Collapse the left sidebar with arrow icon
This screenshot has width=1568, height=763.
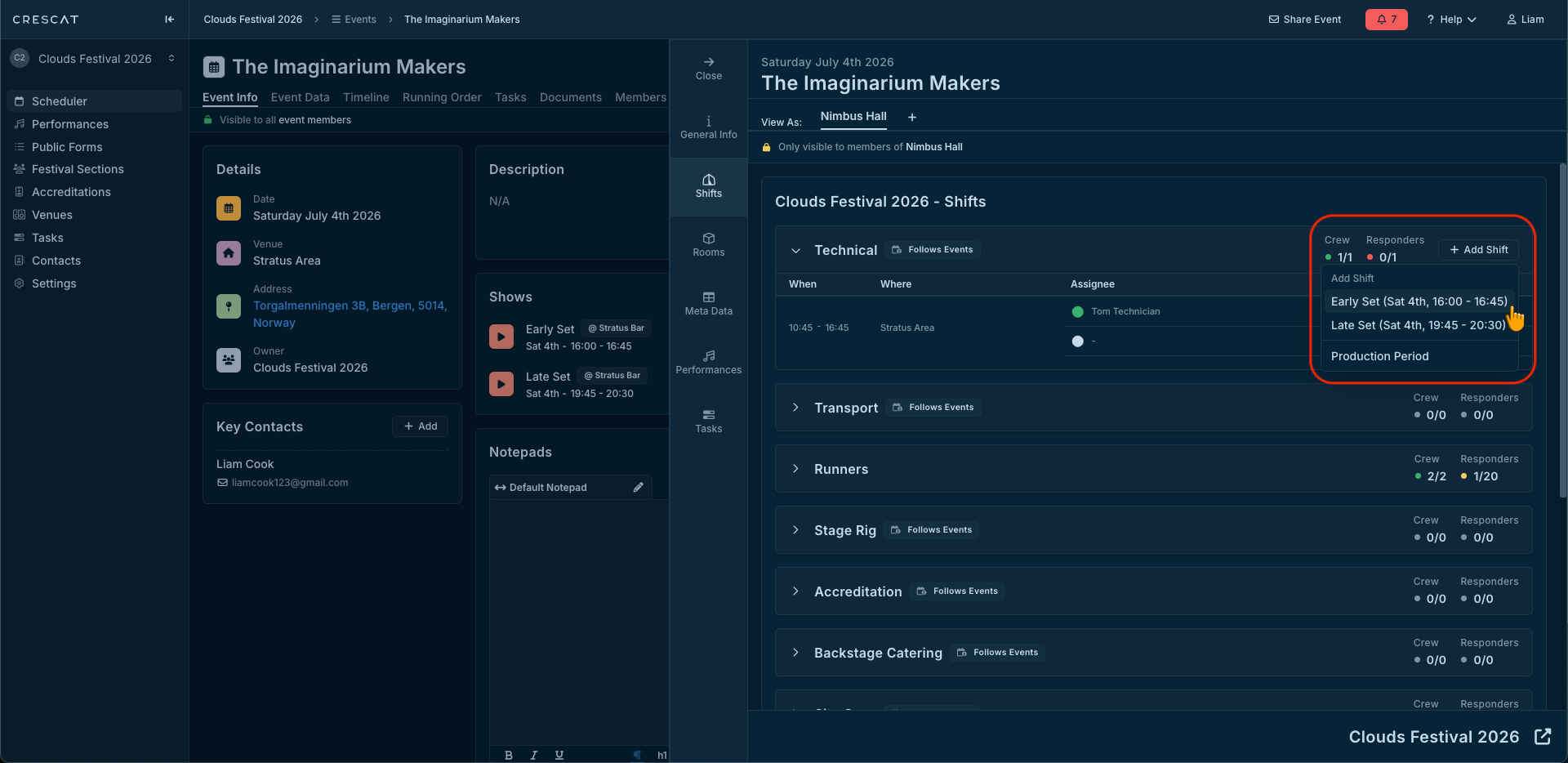point(169,20)
